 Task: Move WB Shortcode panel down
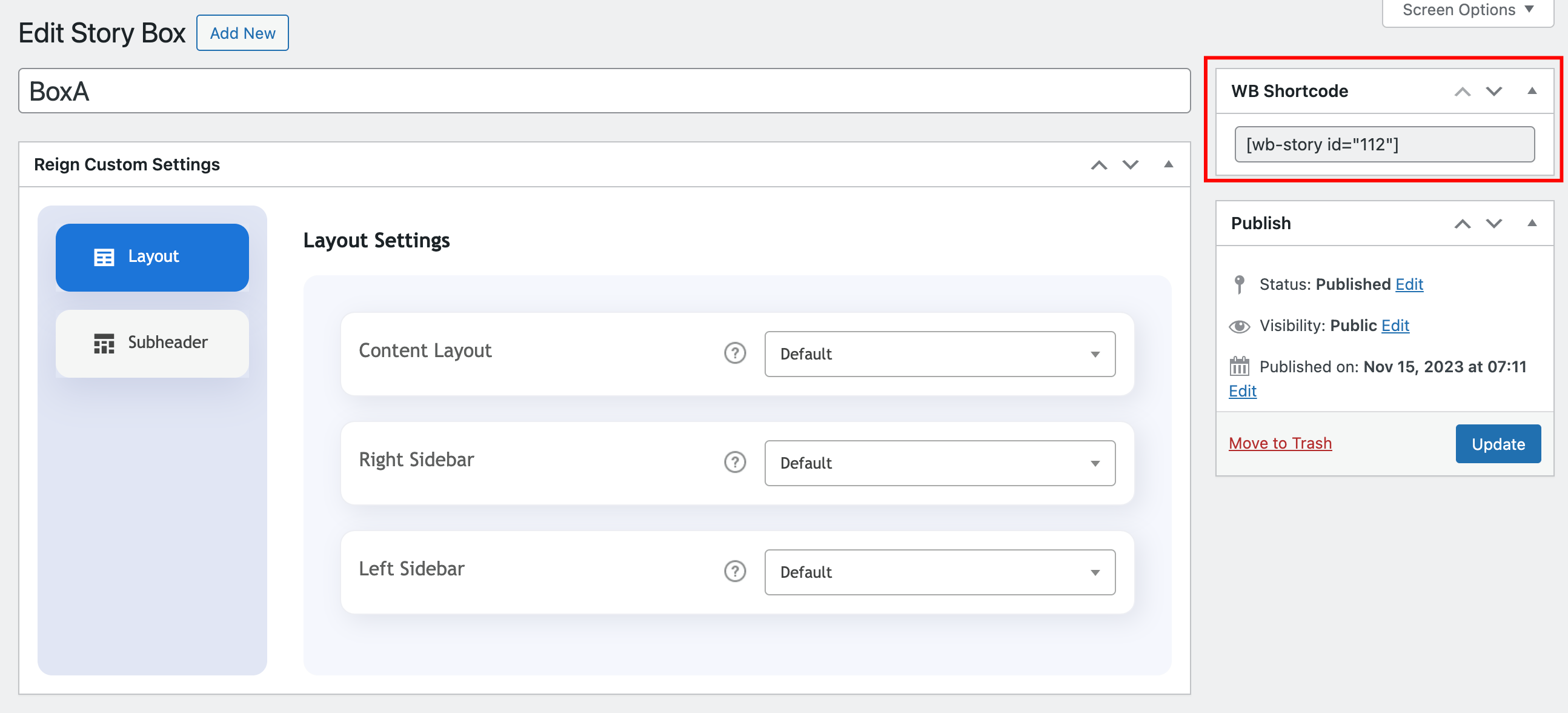tap(1493, 92)
